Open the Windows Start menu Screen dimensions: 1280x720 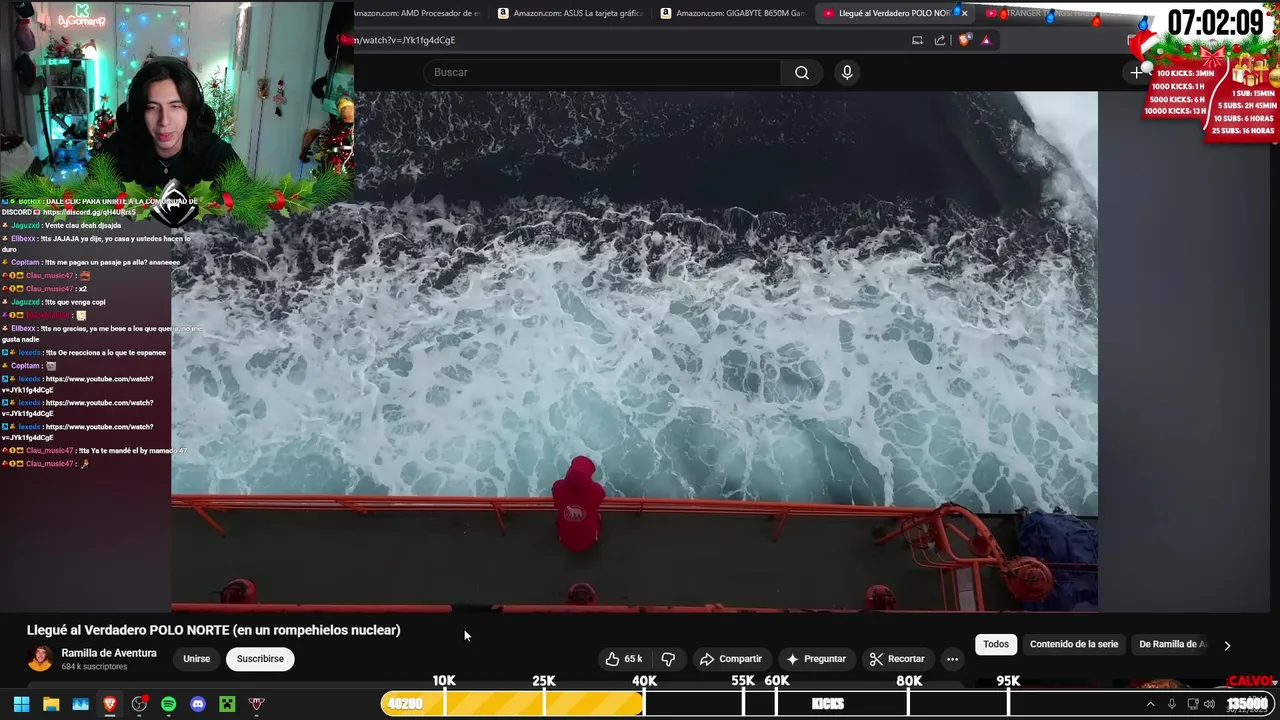(x=21, y=704)
